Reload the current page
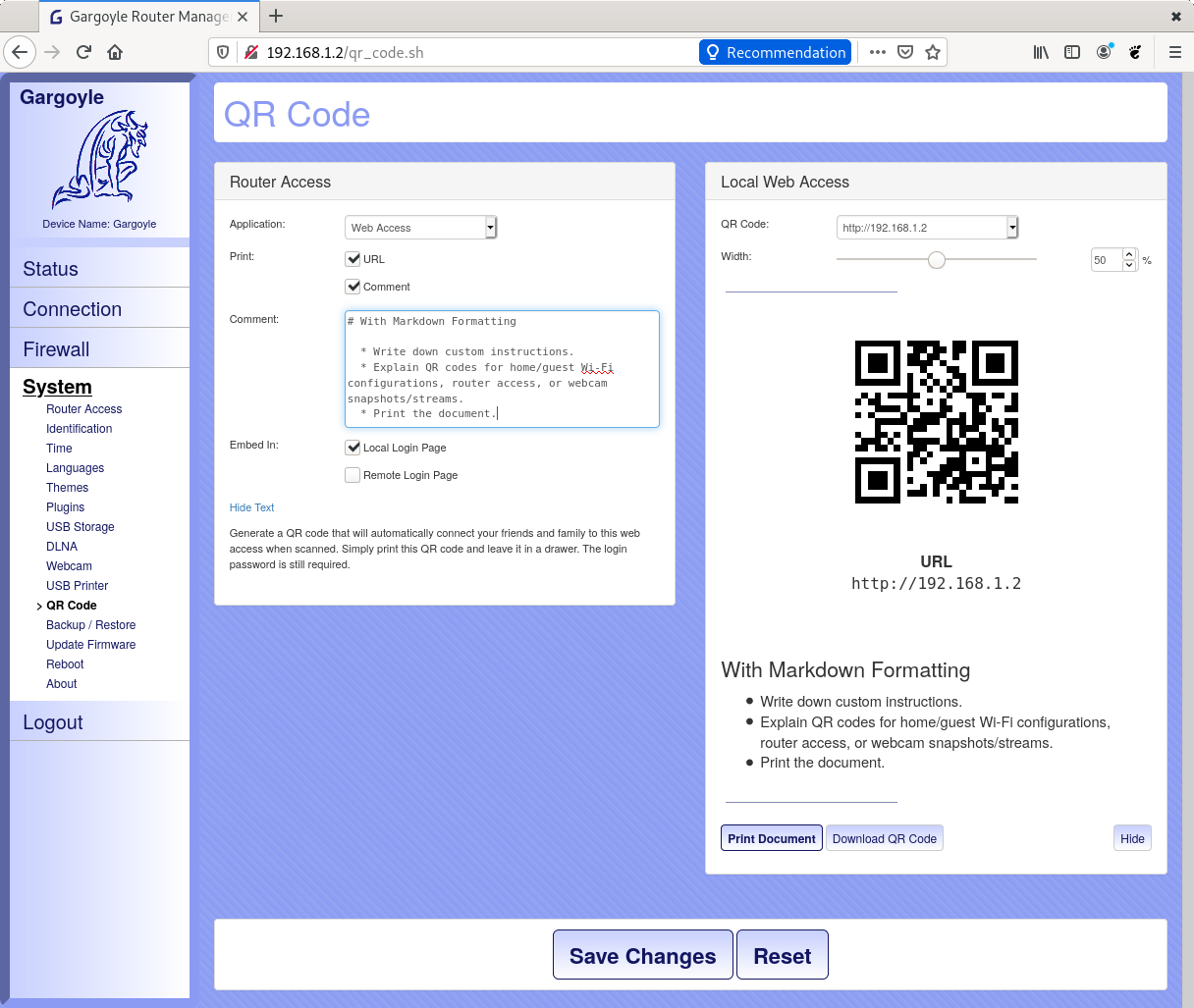Image resolution: width=1194 pixels, height=1008 pixels. click(x=83, y=52)
